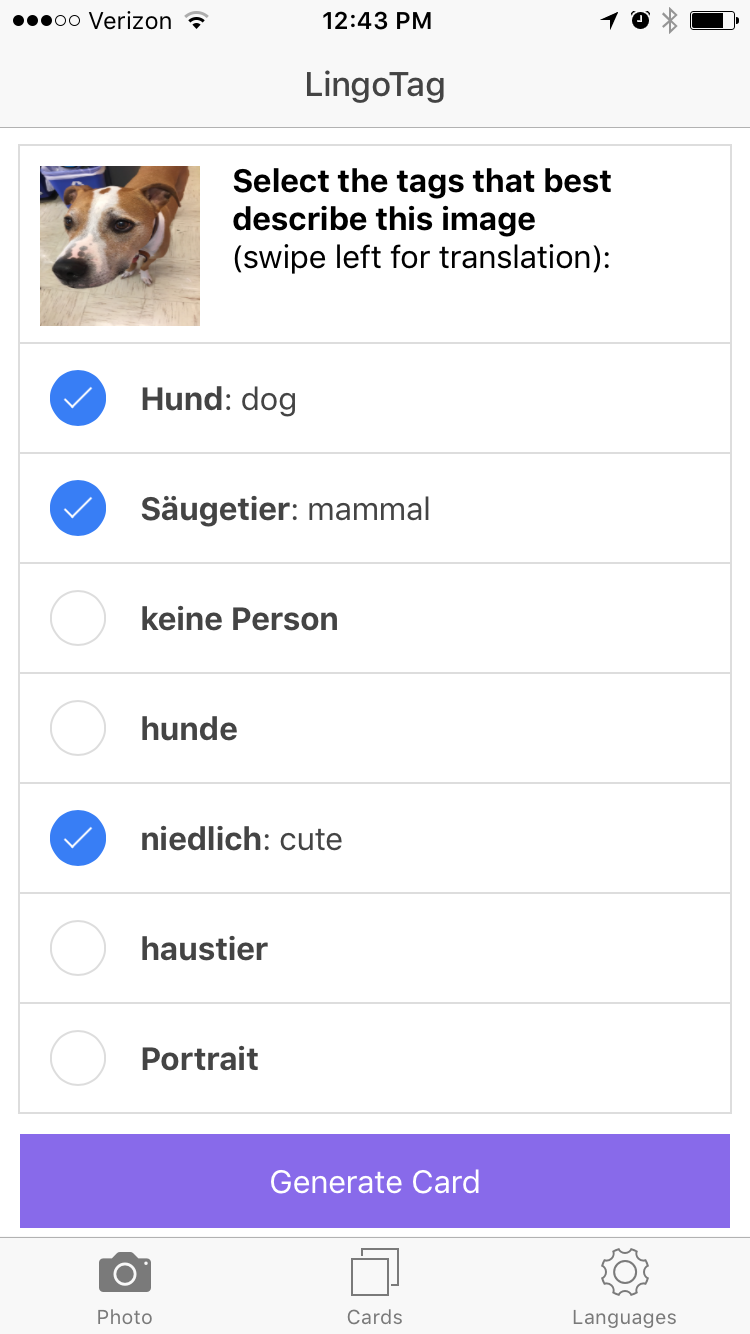Check the hunde tag circle

point(78,728)
